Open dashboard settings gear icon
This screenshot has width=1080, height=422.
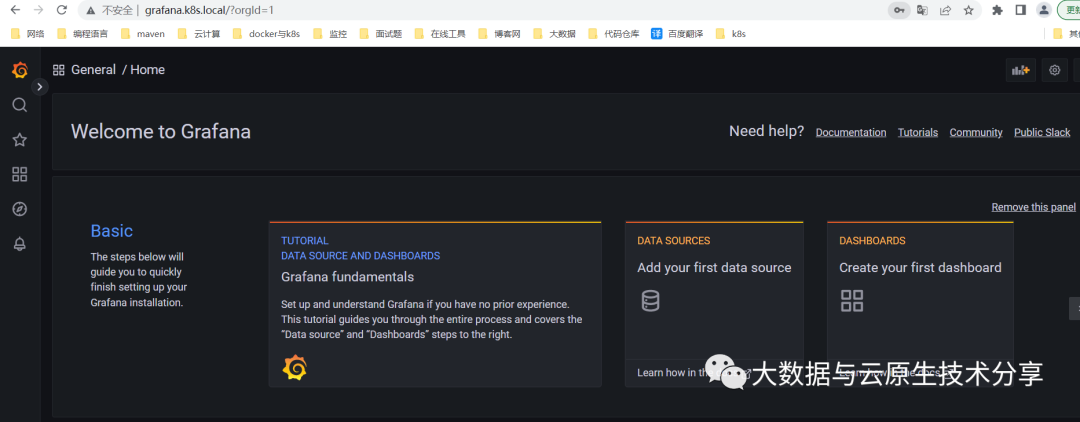pos(1054,70)
